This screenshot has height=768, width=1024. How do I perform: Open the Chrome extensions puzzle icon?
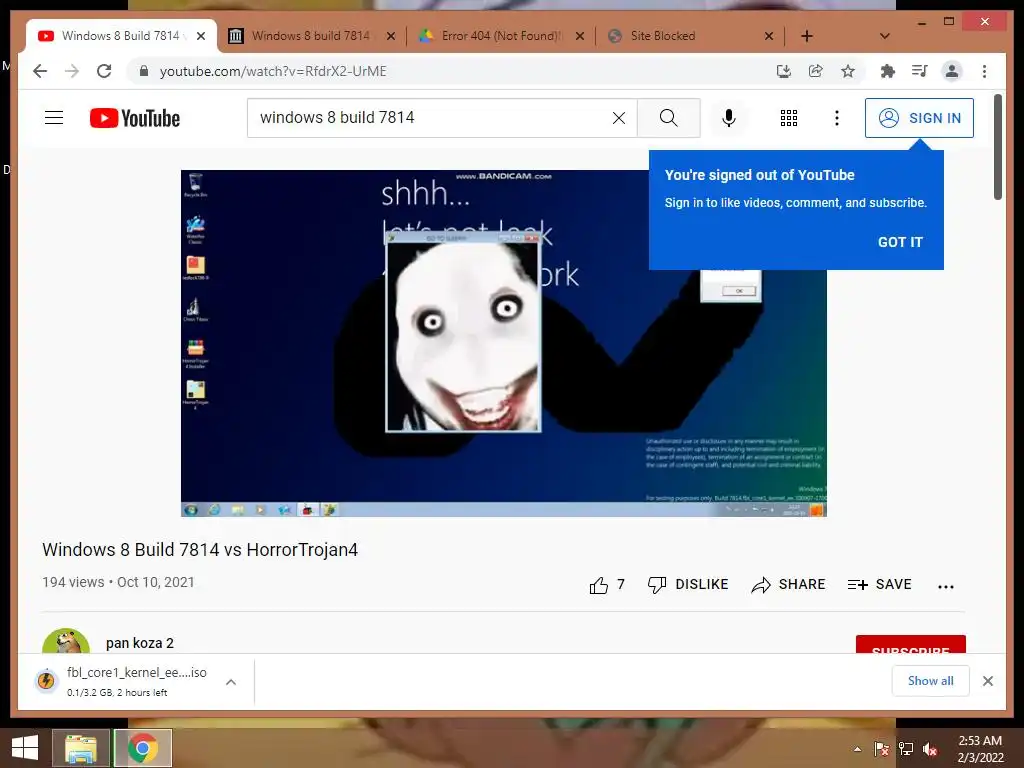pos(888,71)
